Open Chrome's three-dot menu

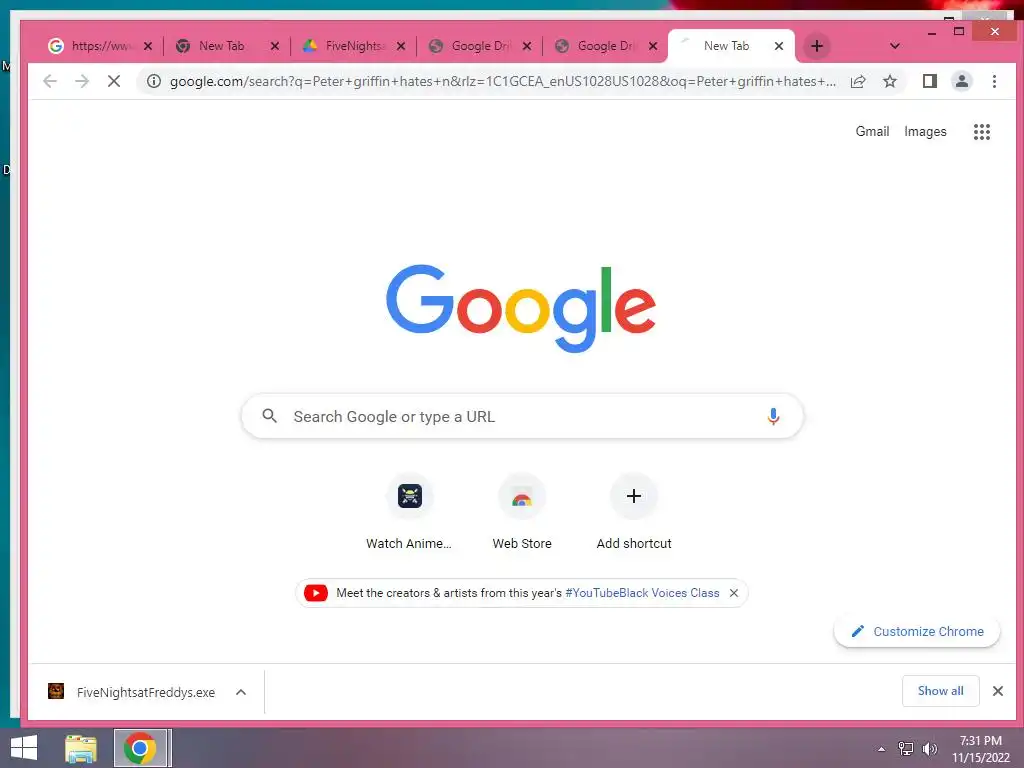tap(994, 81)
